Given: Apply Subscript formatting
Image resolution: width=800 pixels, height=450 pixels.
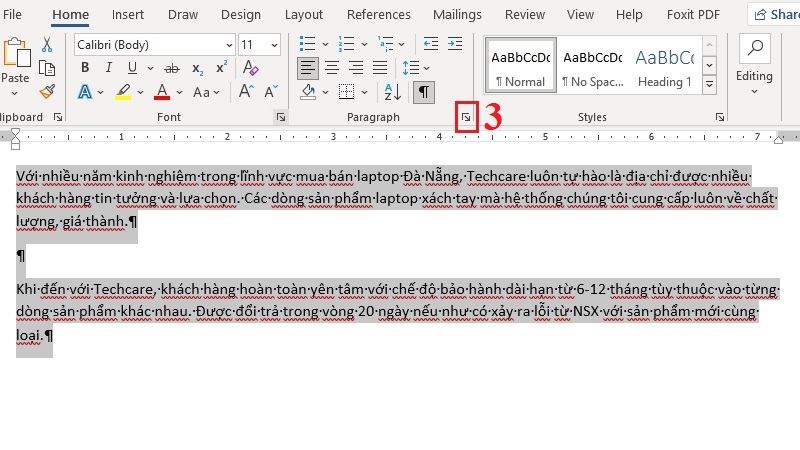Looking at the screenshot, I should 197,68.
